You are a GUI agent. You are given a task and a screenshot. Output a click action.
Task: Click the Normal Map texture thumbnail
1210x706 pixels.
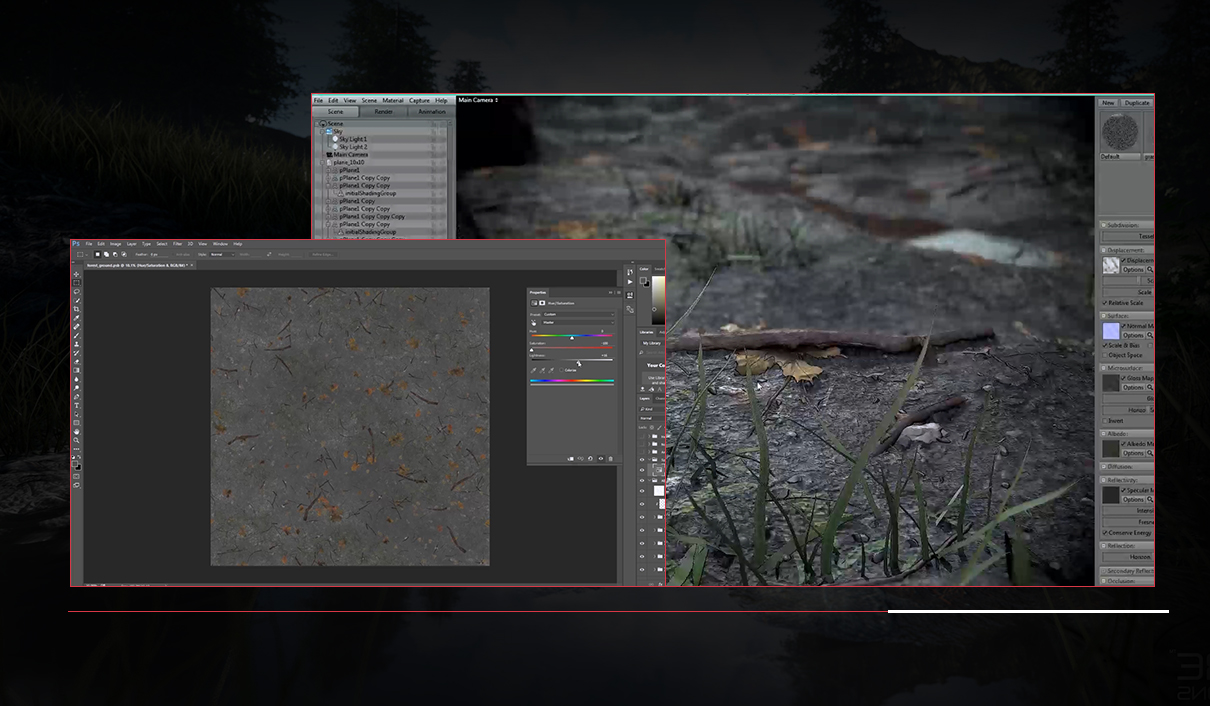(1110, 330)
